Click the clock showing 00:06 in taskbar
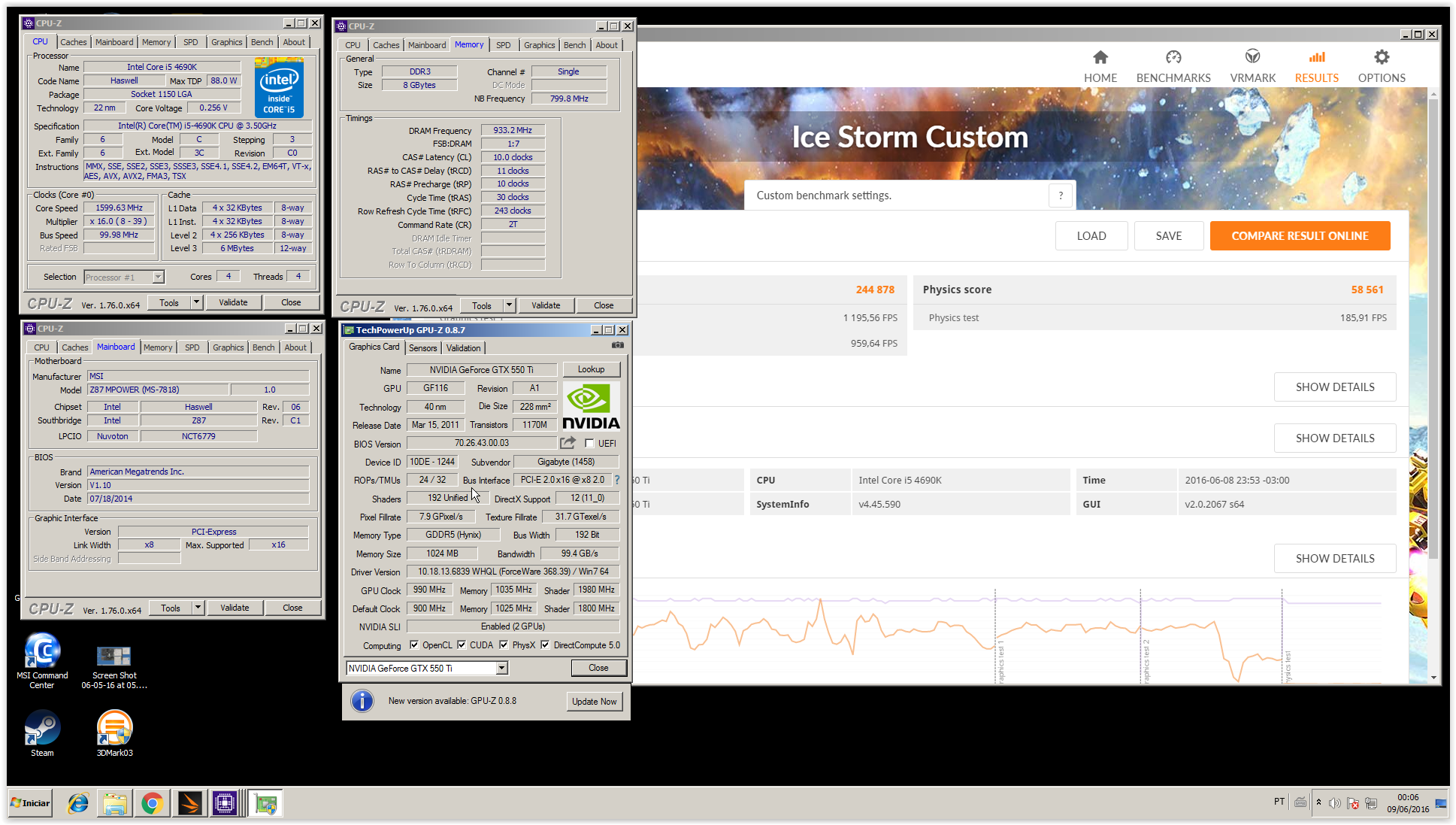Screen dimensions: 1456x825 (1407, 797)
